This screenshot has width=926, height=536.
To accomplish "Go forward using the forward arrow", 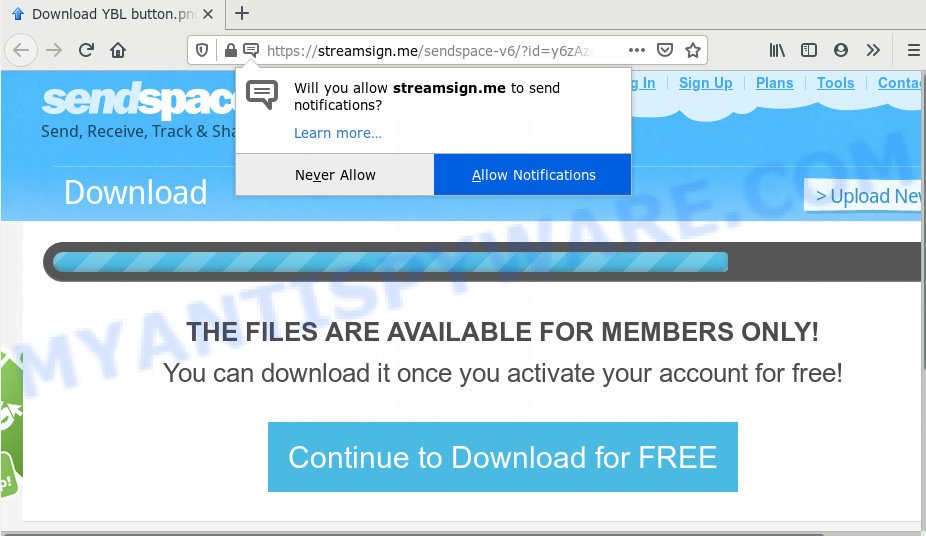I will tap(54, 50).
